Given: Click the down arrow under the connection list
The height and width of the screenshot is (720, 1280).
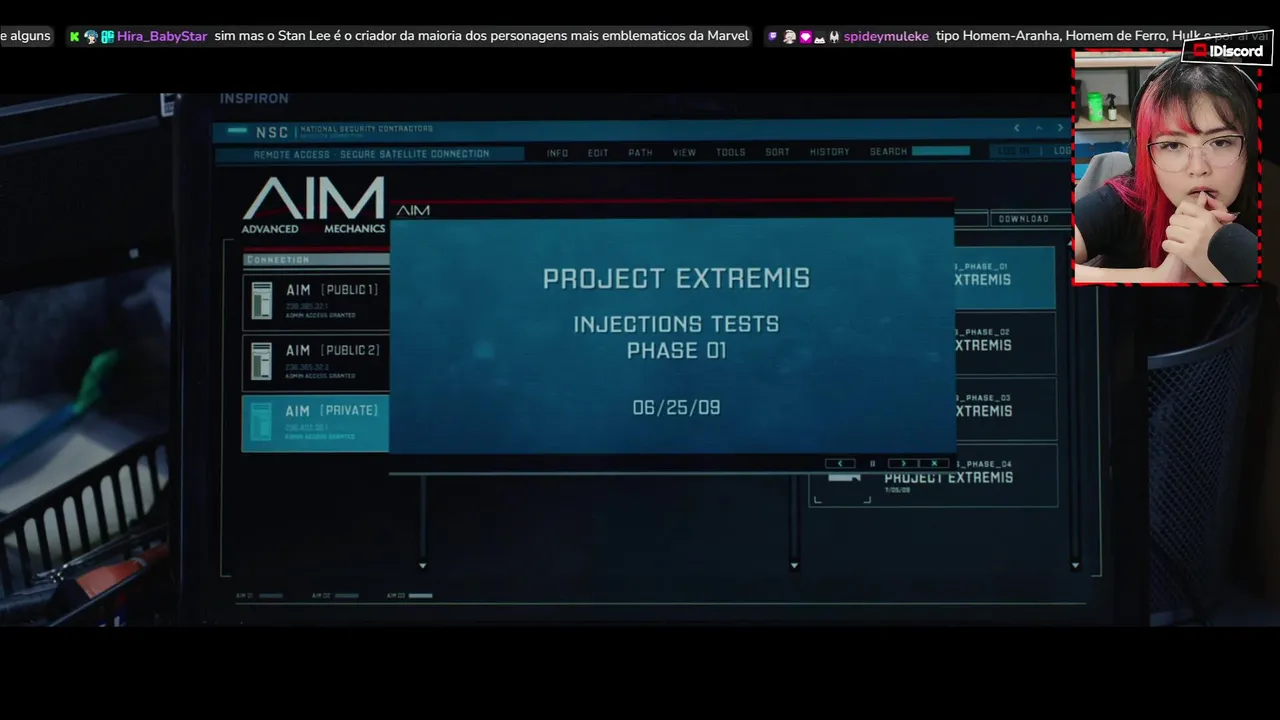Looking at the screenshot, I should point(422,566).
